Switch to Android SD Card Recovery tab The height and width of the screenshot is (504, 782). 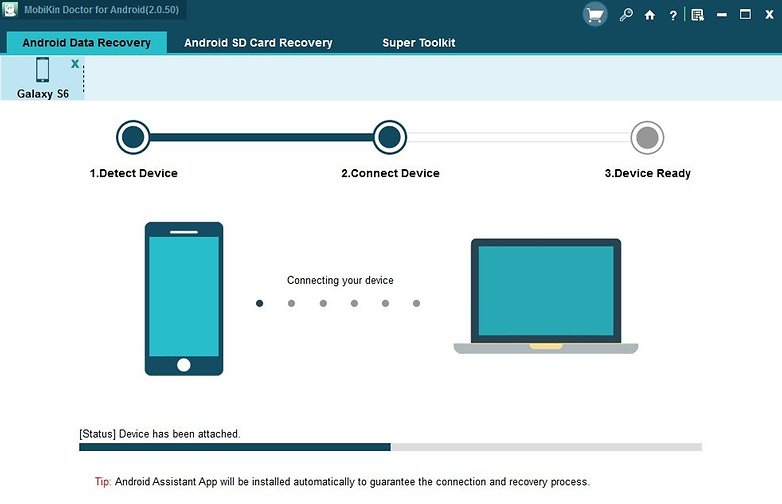pos(258,43)
